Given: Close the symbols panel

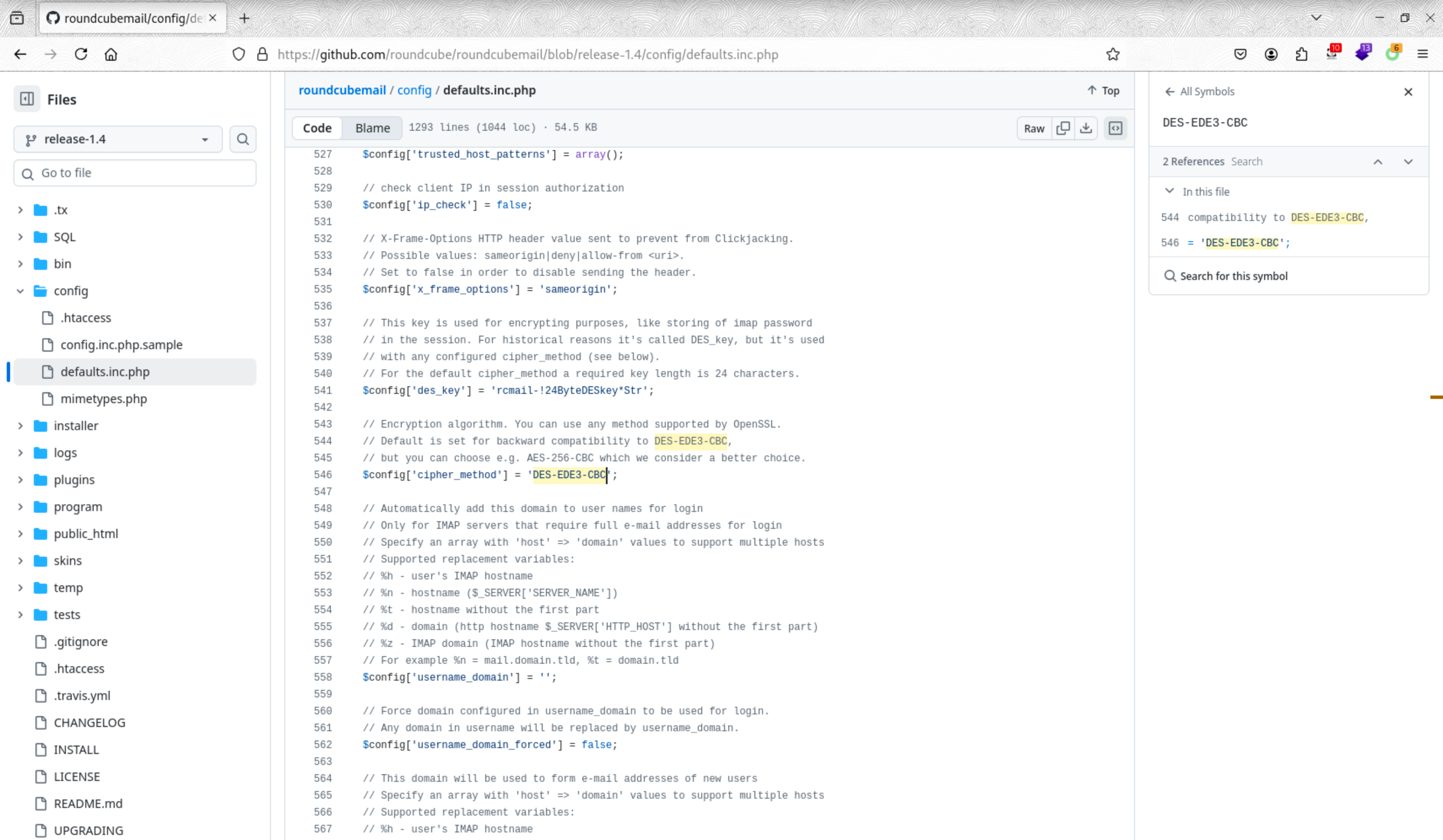Looking at the screenshot, I should (x=1408, y=92).
